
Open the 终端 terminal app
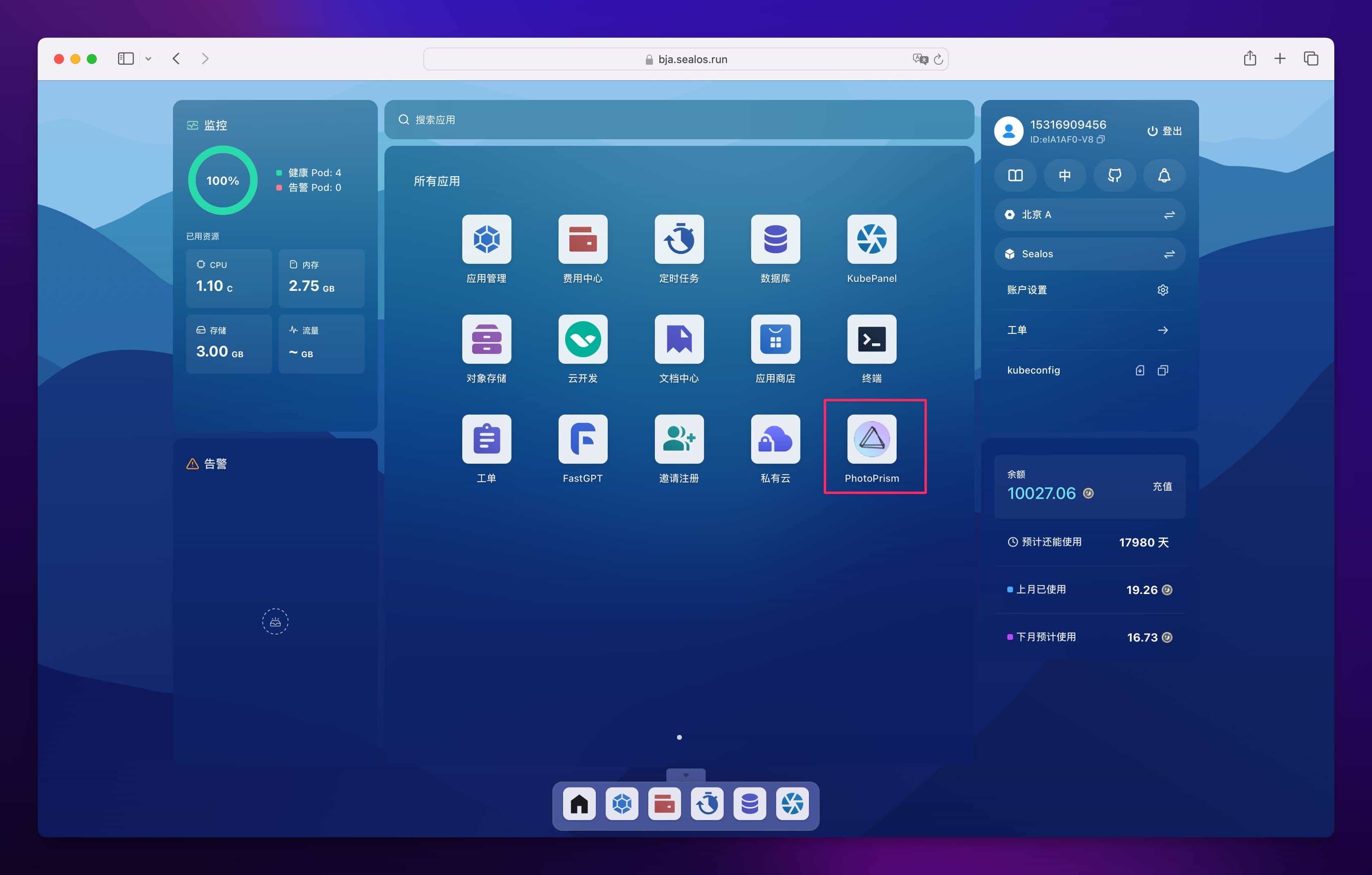[x=871, y=340]
